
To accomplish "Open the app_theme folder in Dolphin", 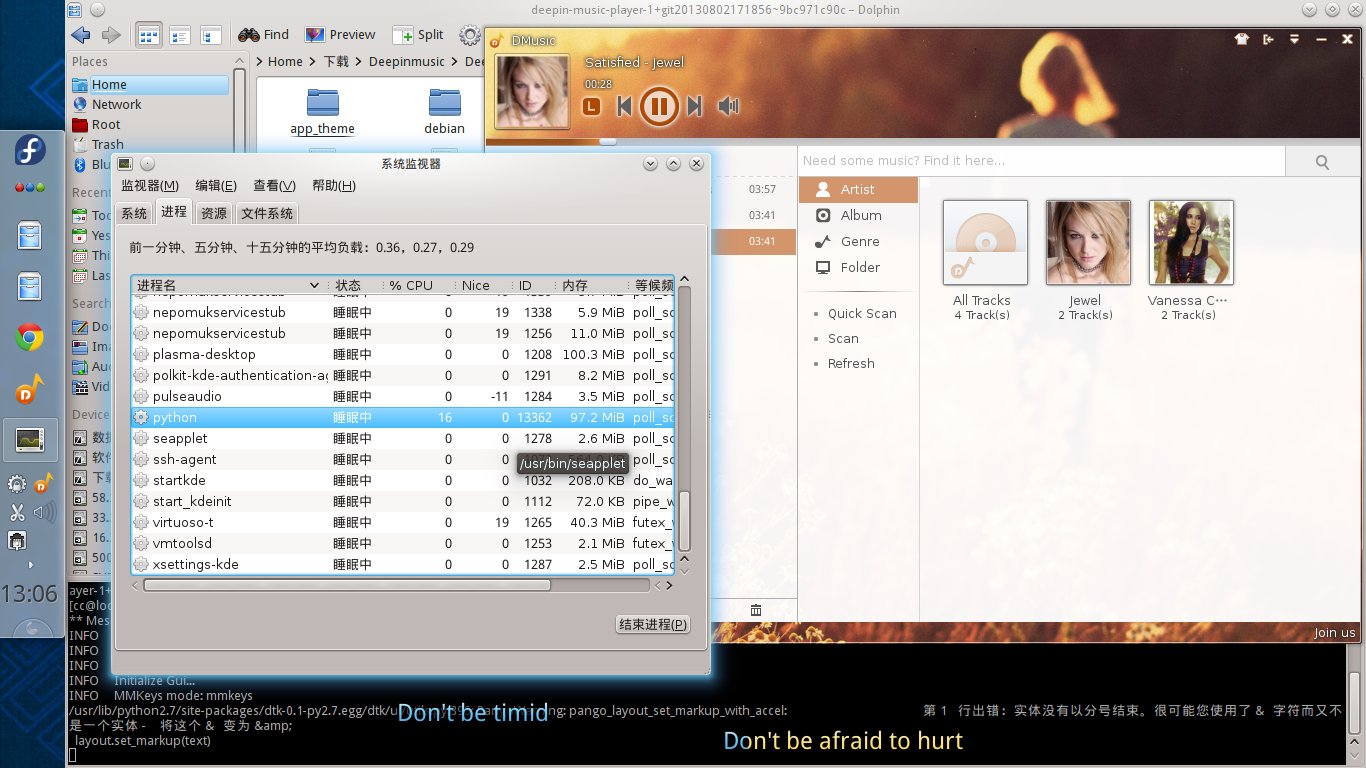I will pos(322,112).
